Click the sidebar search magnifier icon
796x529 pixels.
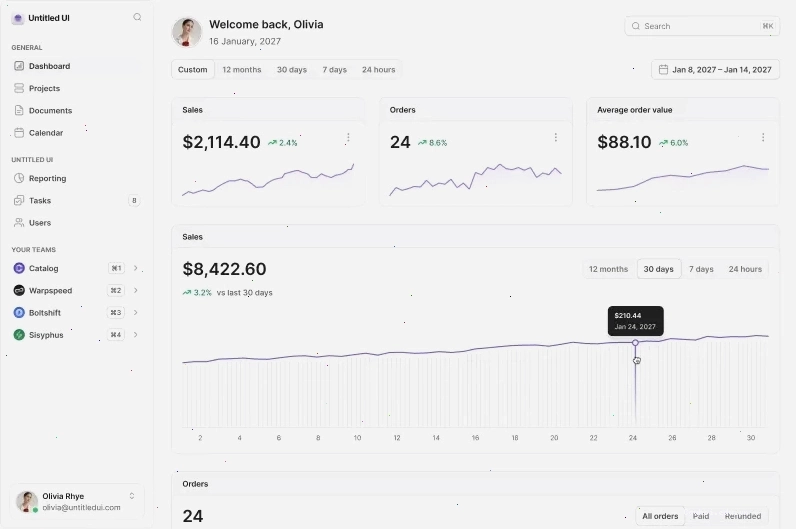[137, 17]
